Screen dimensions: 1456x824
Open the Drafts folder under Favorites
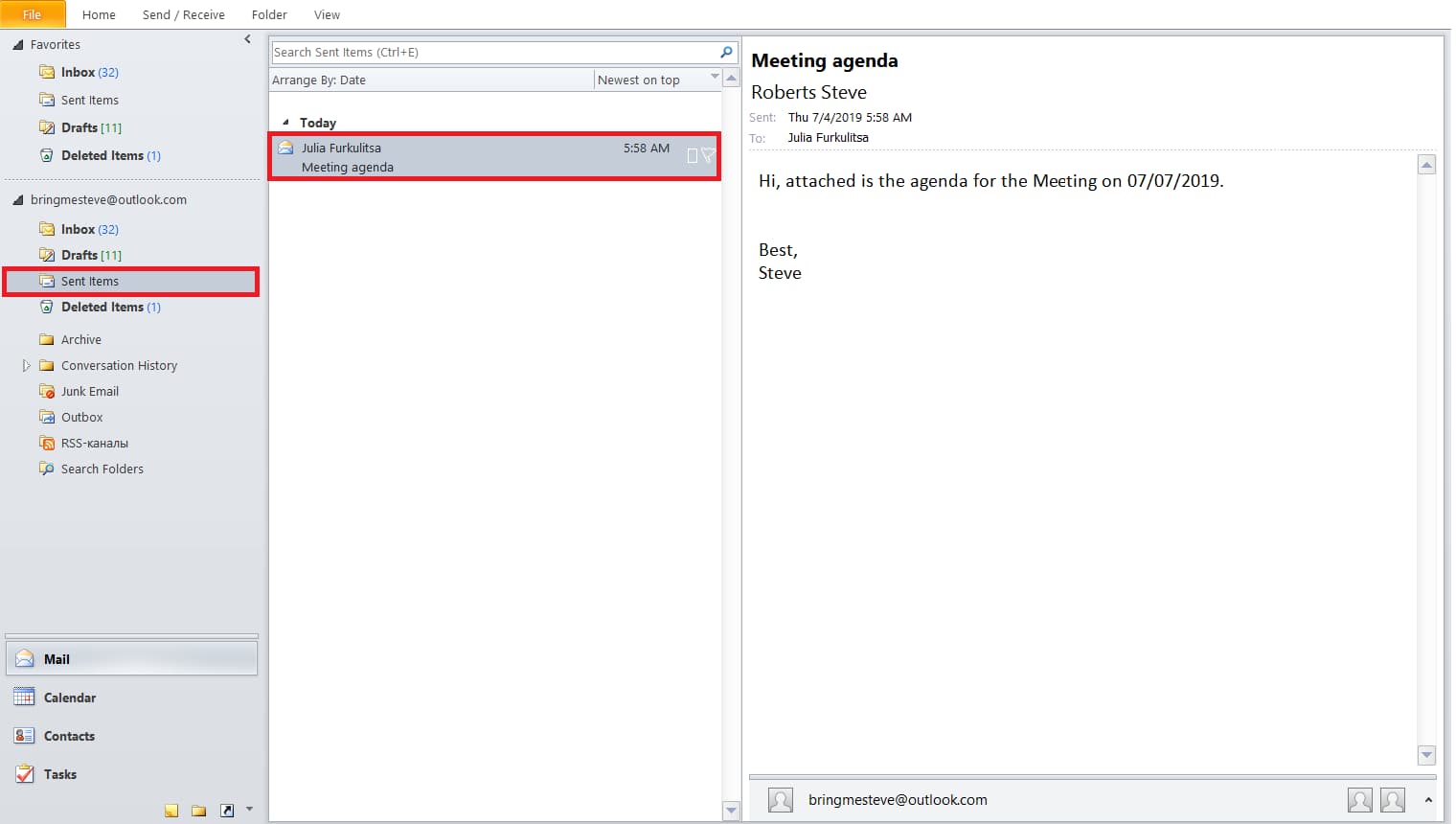point(80,127)
